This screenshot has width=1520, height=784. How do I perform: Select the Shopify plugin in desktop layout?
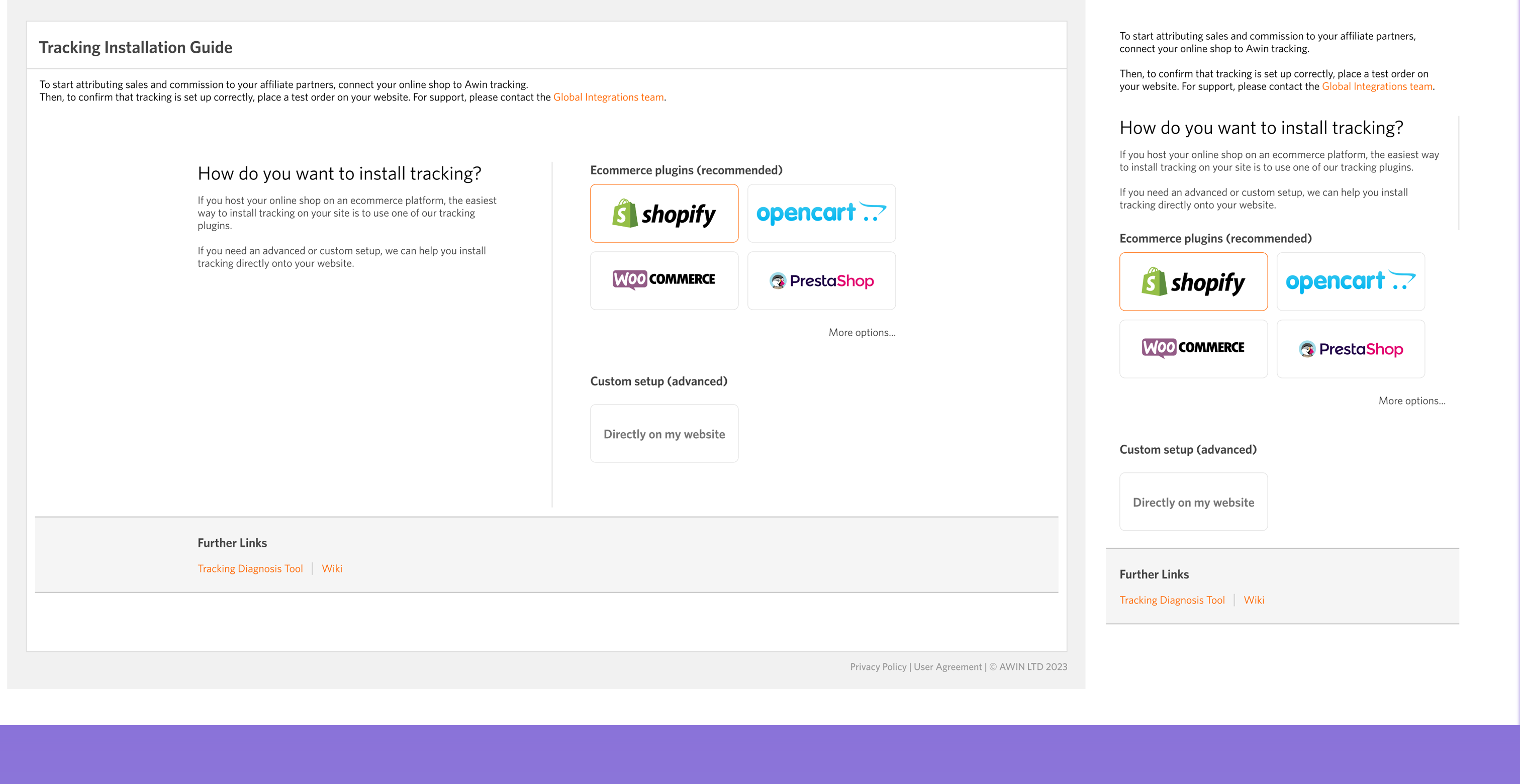tap(664, 213)
